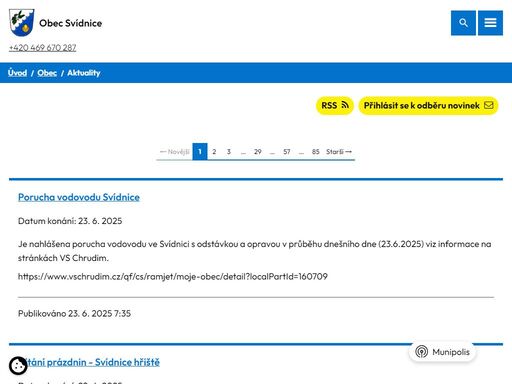The image size is (512, 384).
Task: Select pagination page 2
Action: [x=214, y=152]
